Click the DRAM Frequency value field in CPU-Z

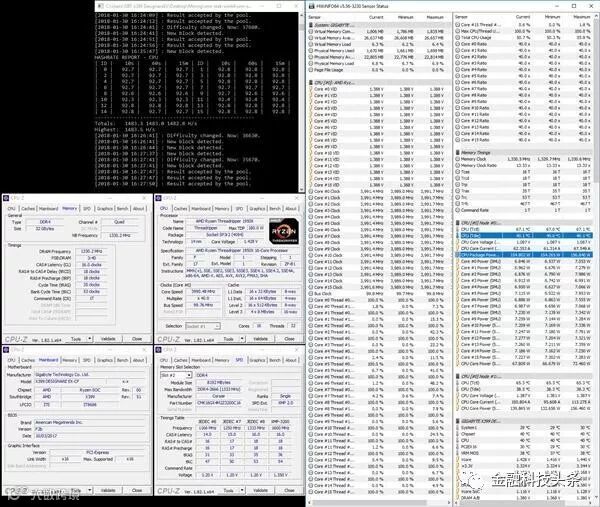pyautogui.click(x=92, y=251)
